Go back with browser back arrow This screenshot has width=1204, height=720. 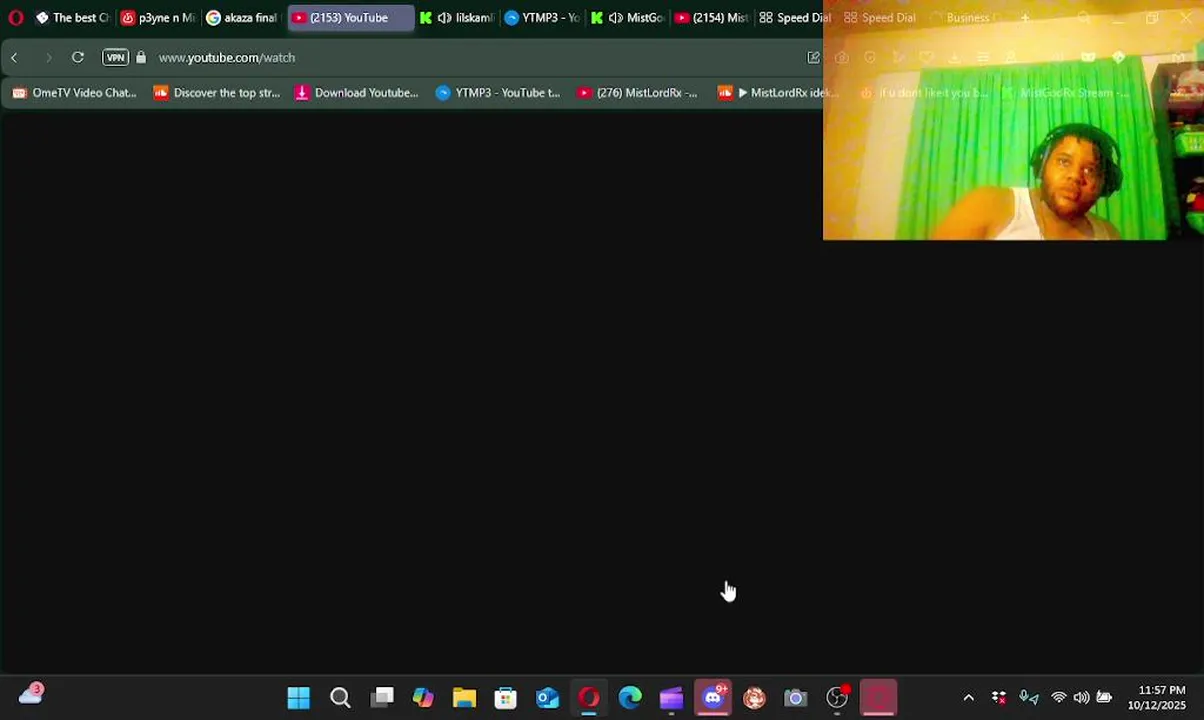pyautogui.click(x=14, y=58)
